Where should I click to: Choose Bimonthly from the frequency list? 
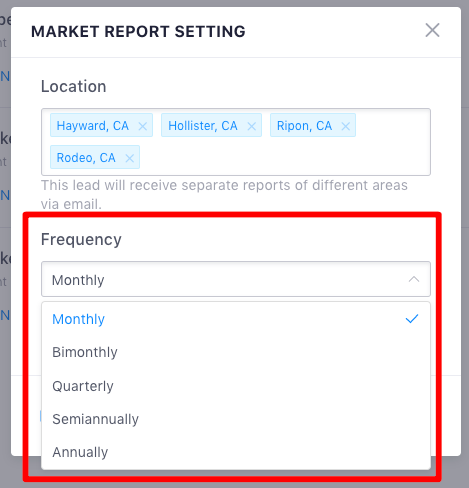(x=236, y=352)
